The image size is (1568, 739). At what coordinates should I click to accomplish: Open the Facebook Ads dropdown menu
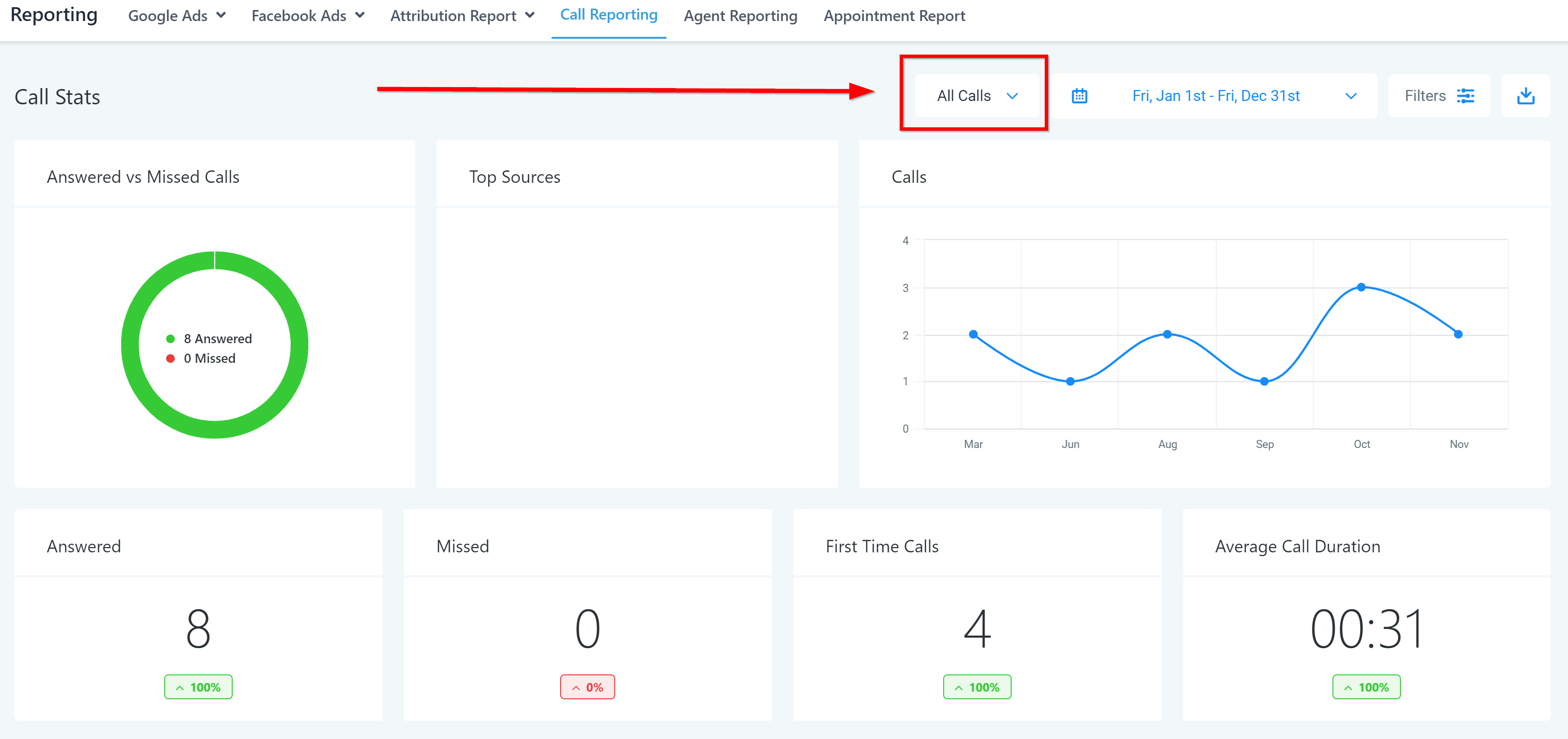click(x=307, y=16)
